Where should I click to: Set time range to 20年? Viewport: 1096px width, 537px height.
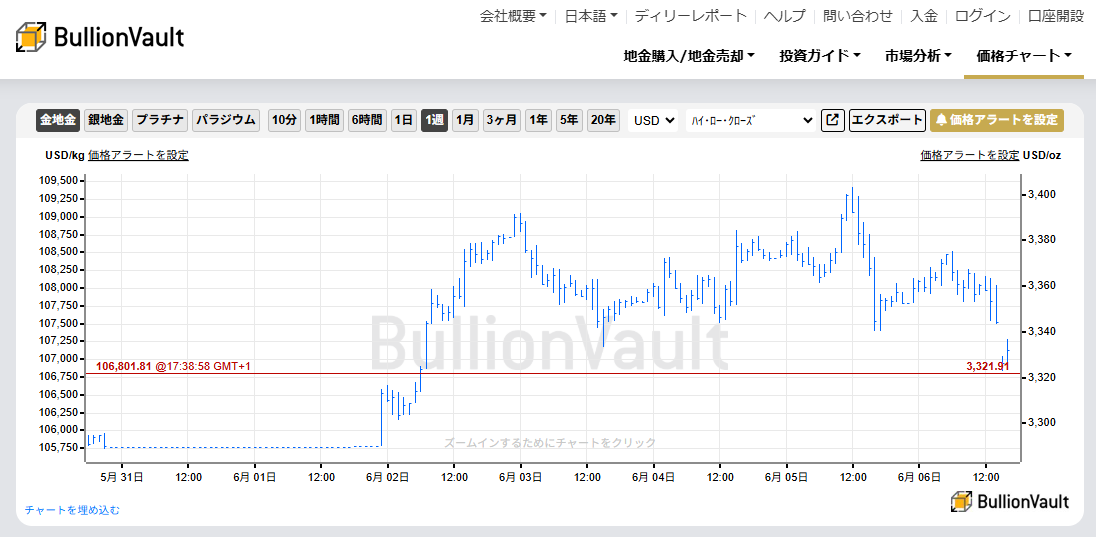pyautogui.click(x=603, y=120)
